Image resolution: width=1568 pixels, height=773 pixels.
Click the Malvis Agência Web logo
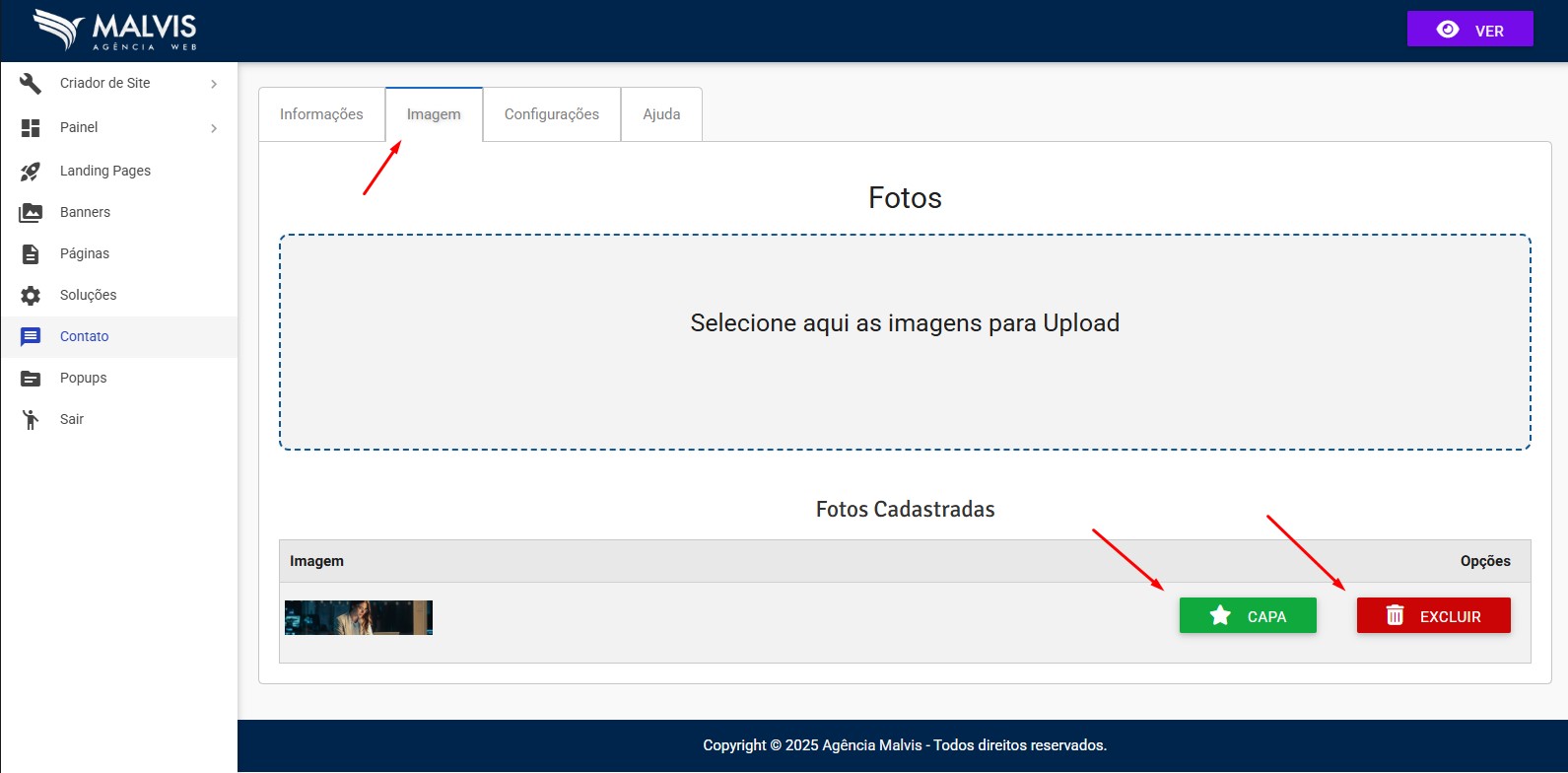coord(114,31)
